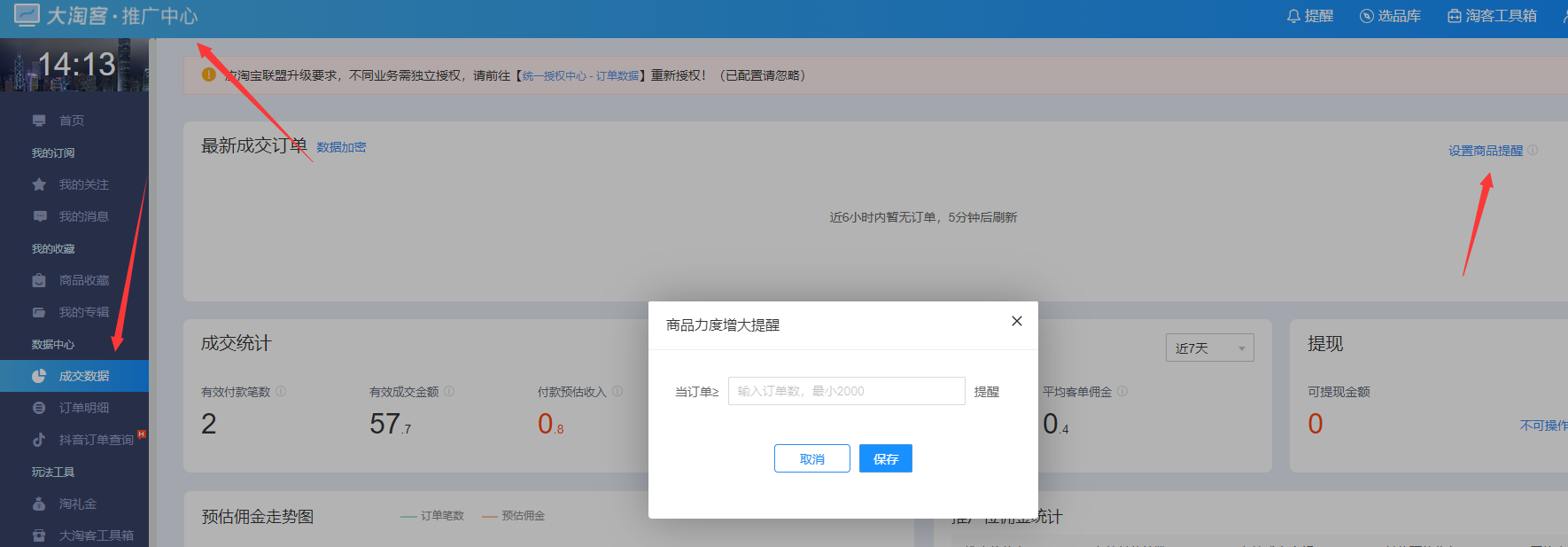Open the 近7天 time range dropdown
1568x547 pixels.
[1209, 348]
